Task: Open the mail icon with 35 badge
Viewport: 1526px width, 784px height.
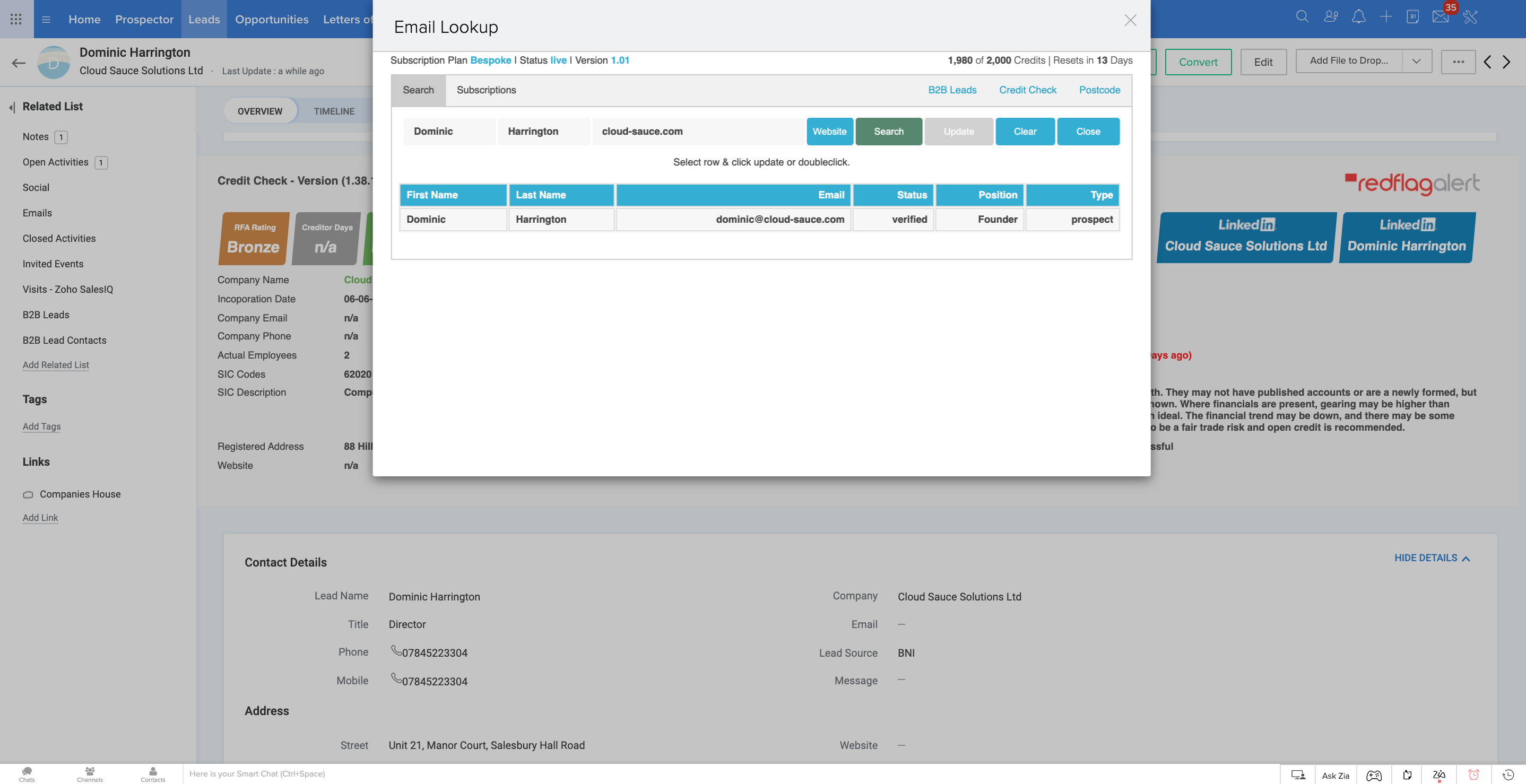Action: click(x=1441, y=16)
